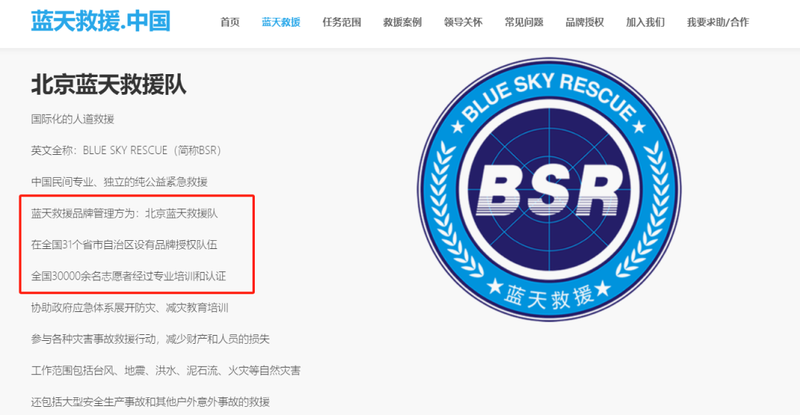Click the 加入我们 link
The height and width of the screenshot is (415, 800).
[x=645, y=22]
